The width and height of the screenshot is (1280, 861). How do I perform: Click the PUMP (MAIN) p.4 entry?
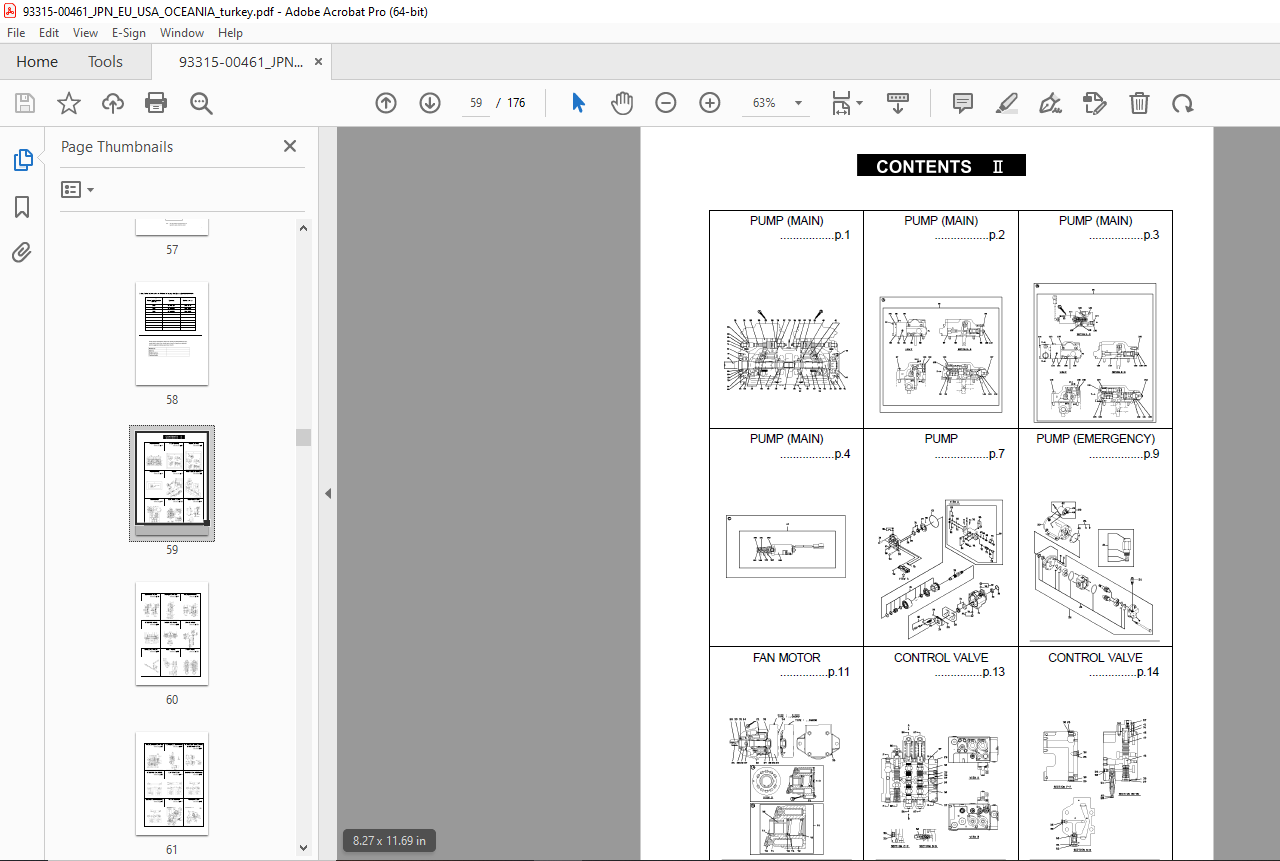pos(786,537)
